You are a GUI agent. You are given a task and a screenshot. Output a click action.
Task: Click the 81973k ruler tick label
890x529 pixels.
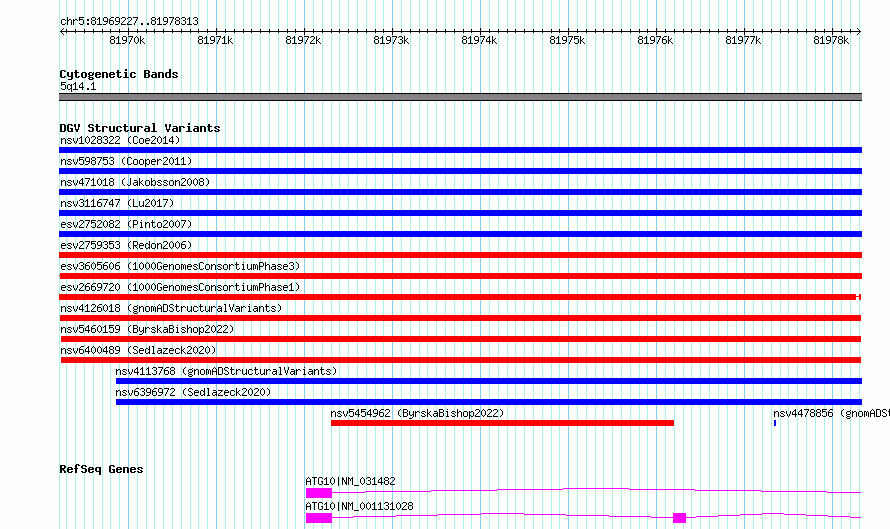[391, 40]
